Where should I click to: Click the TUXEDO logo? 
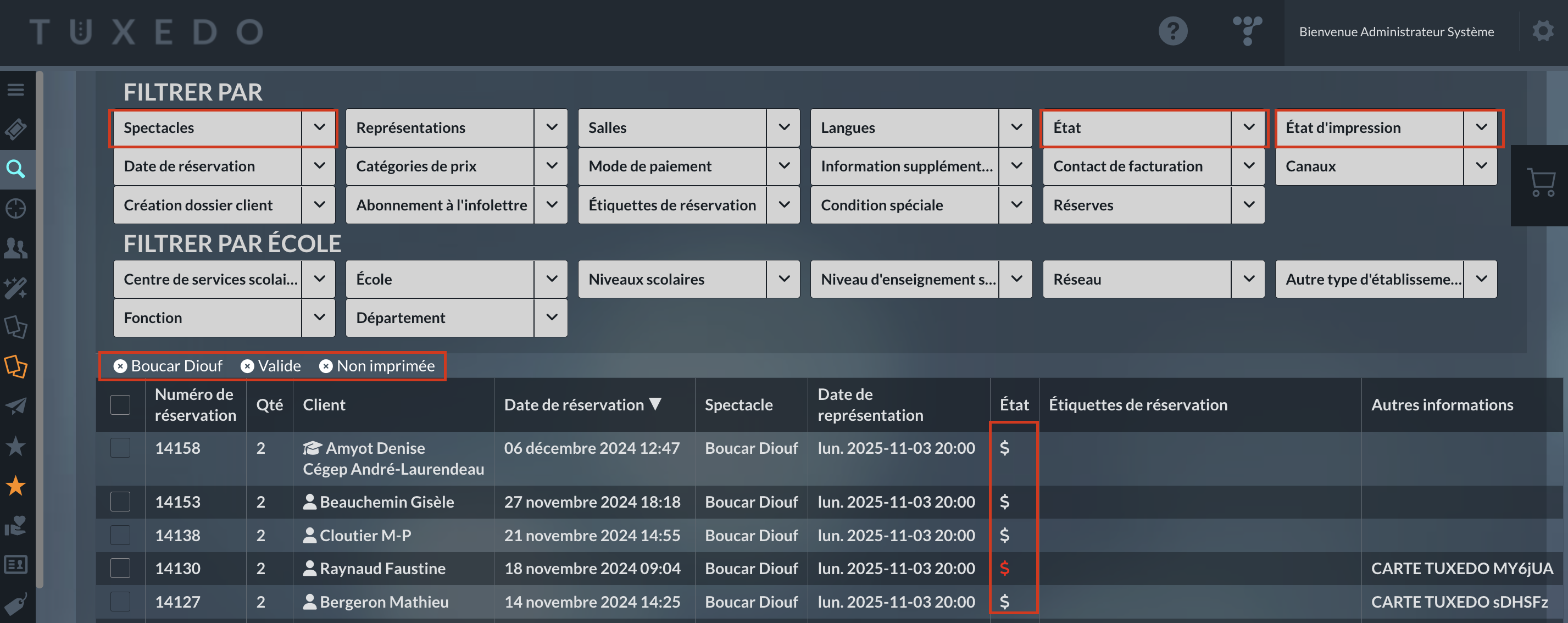147,32
